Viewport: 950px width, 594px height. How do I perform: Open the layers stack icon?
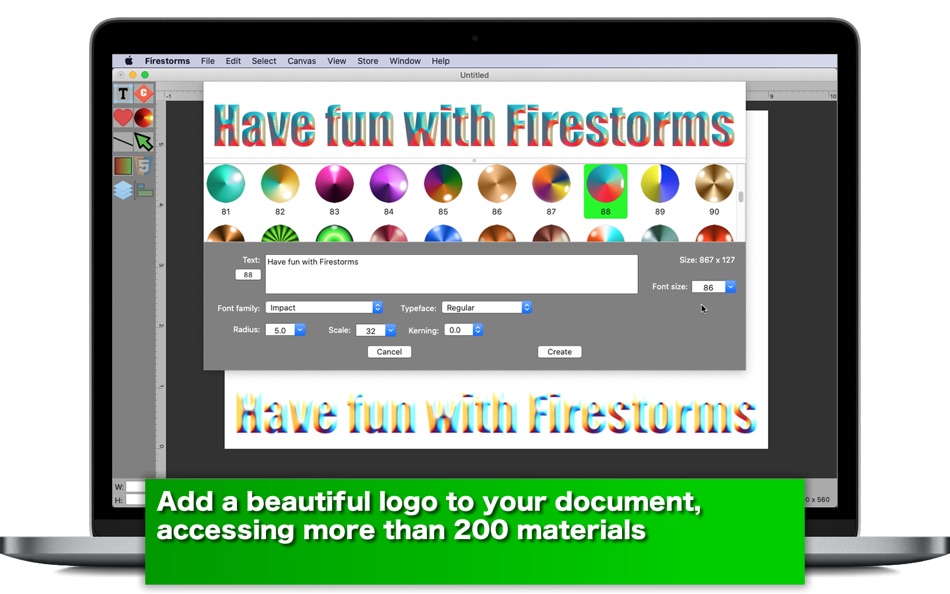pyautogui.click(x=123, y=190)
